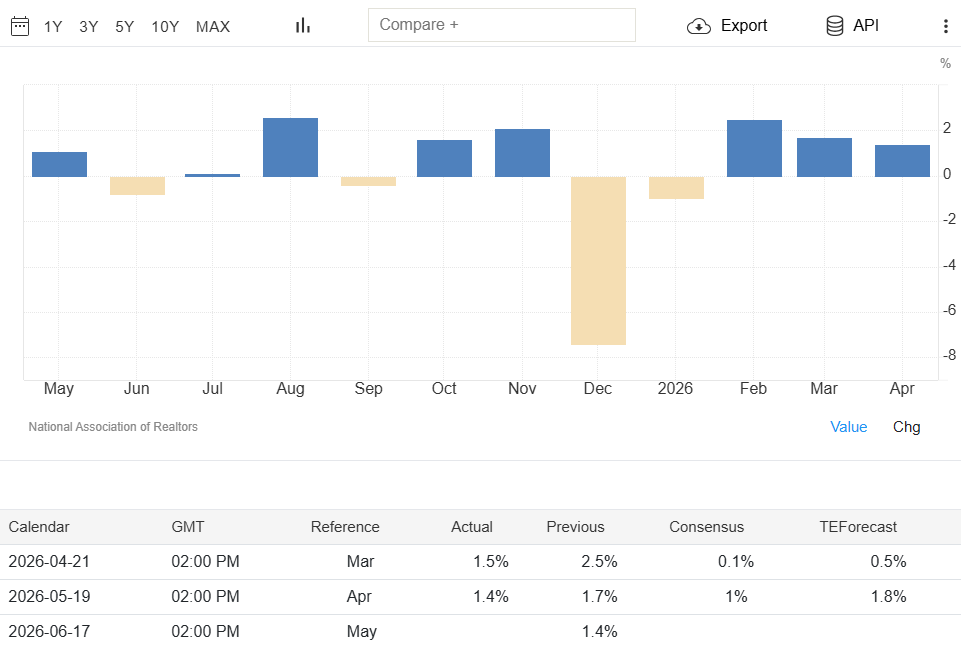Click the Consensus column header
The height and width of the screenshot is (645, 961).
(x=707, y=527)
